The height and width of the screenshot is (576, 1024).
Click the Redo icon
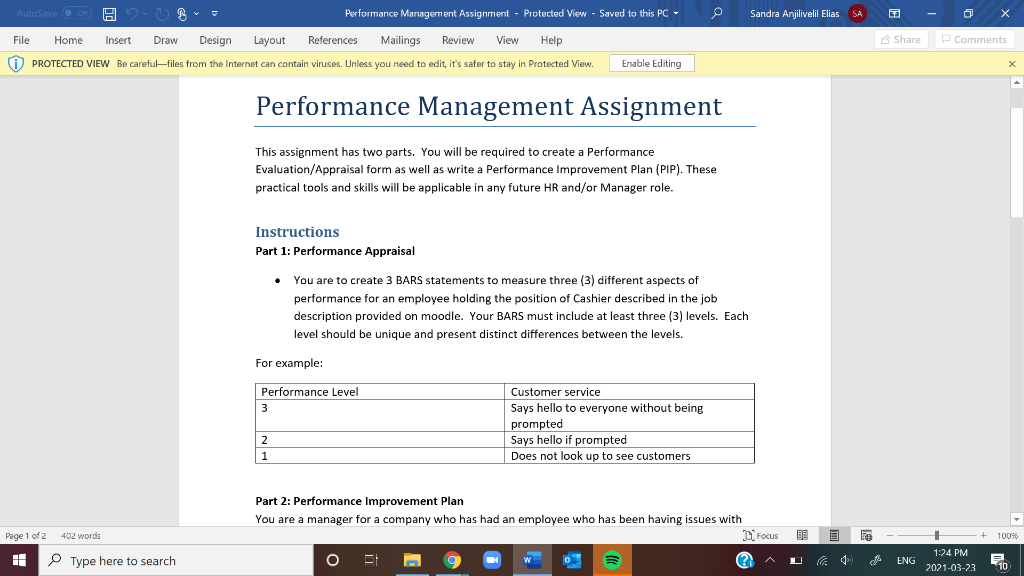point(163,13)
